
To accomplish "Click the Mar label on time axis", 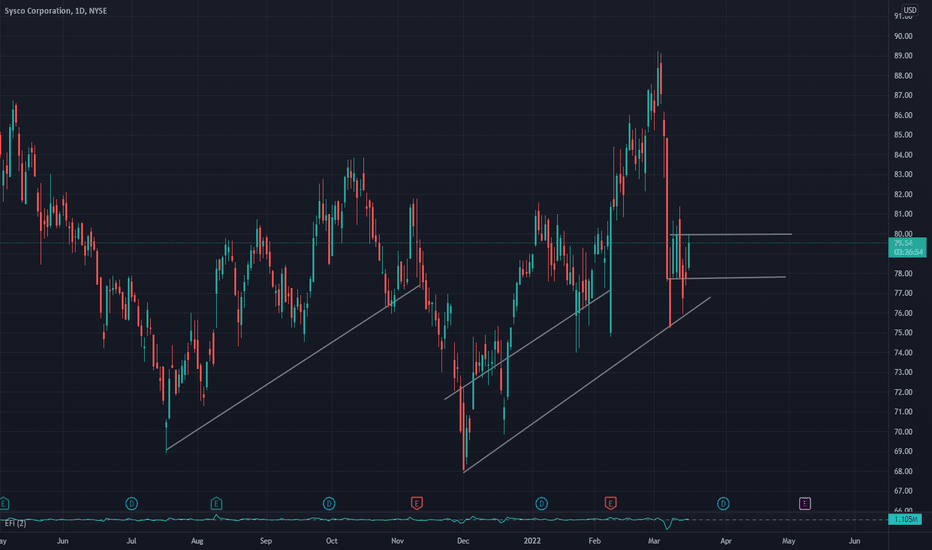I will (x=654, y=541).
